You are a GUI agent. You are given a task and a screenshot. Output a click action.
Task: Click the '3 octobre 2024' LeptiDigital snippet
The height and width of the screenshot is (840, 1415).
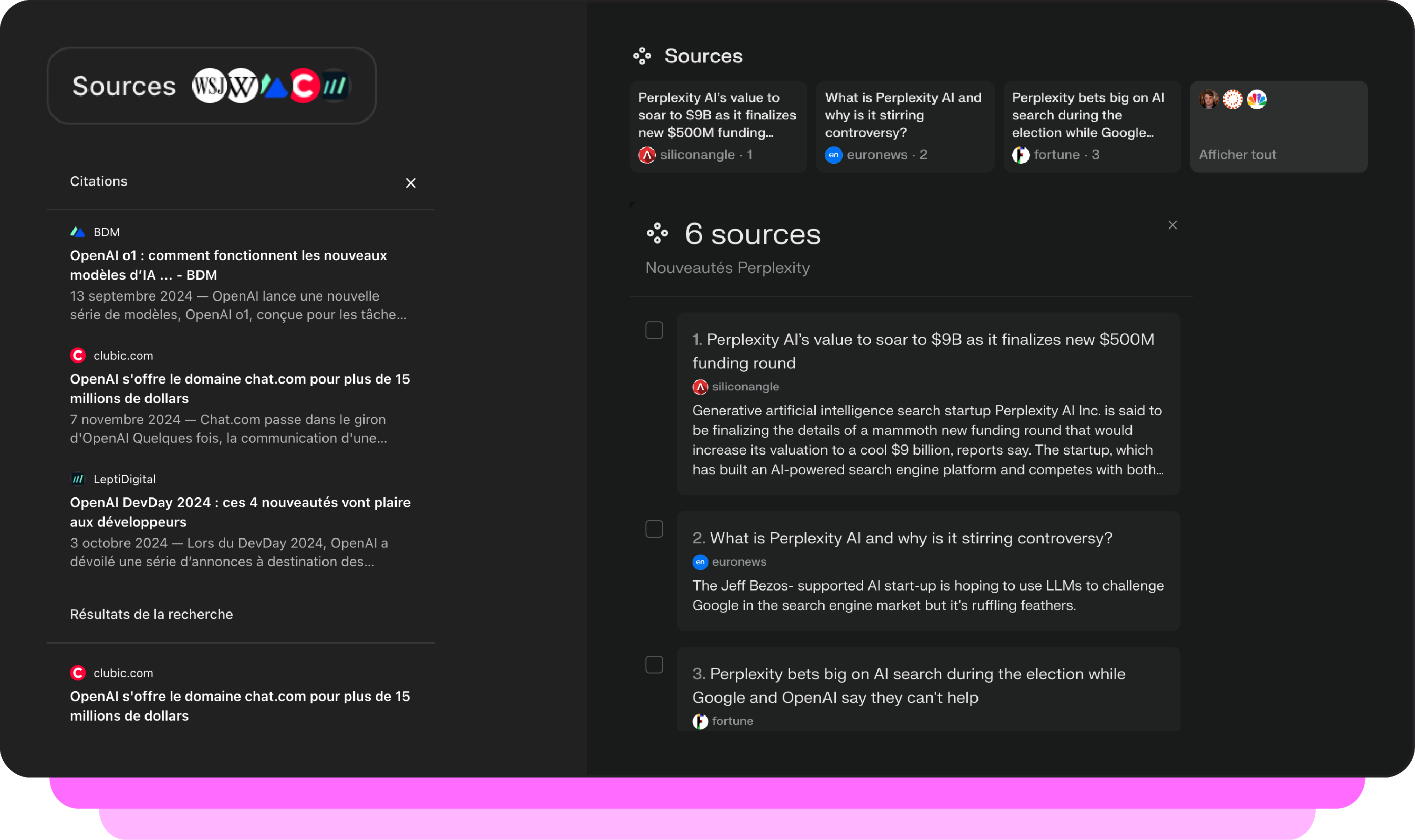(229, 552)
